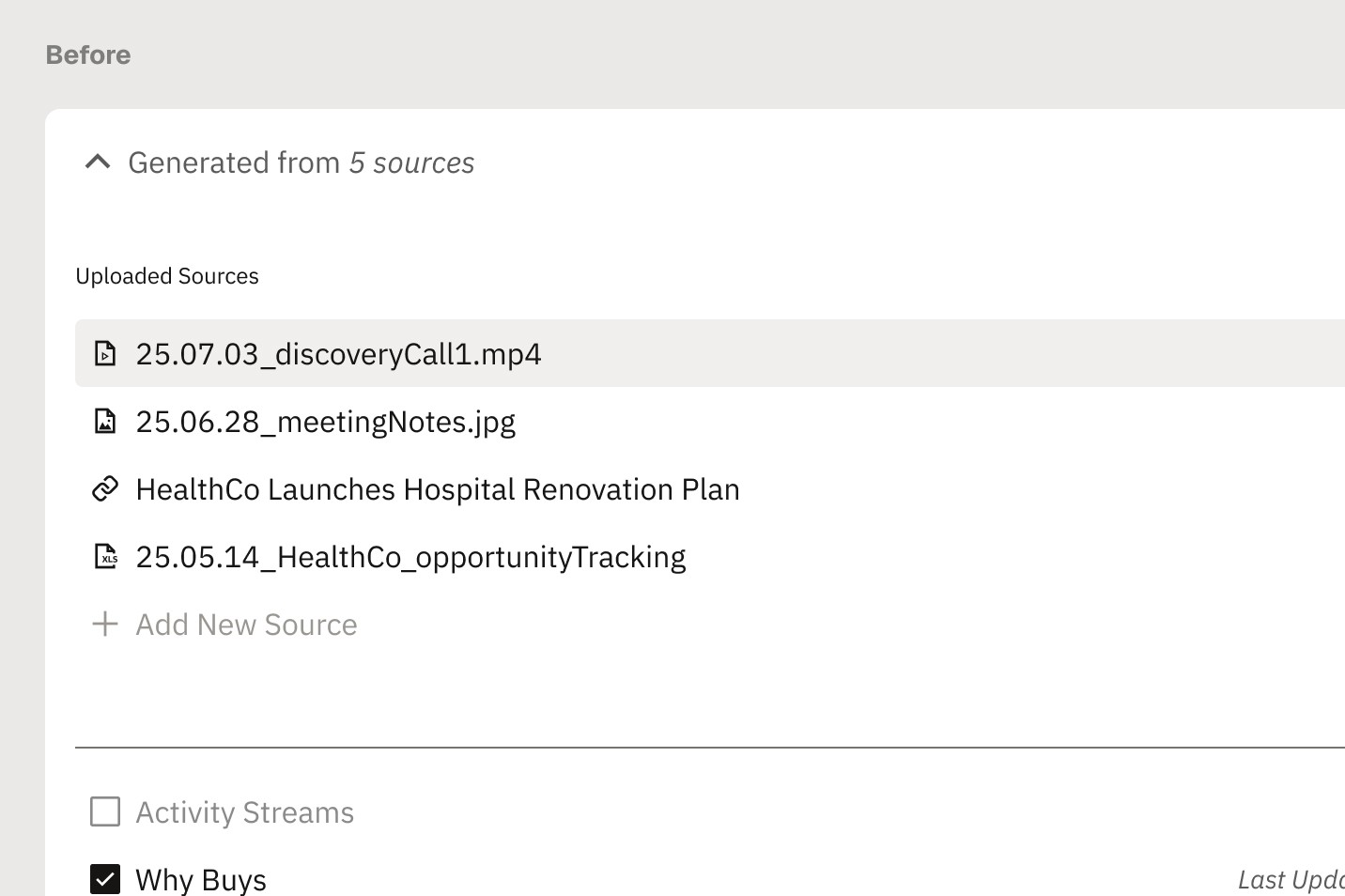Viewport: 1345px width, 896px height.
Task: Click the XLS file icon beside opportunityTracking
Action: click(105, 557)
